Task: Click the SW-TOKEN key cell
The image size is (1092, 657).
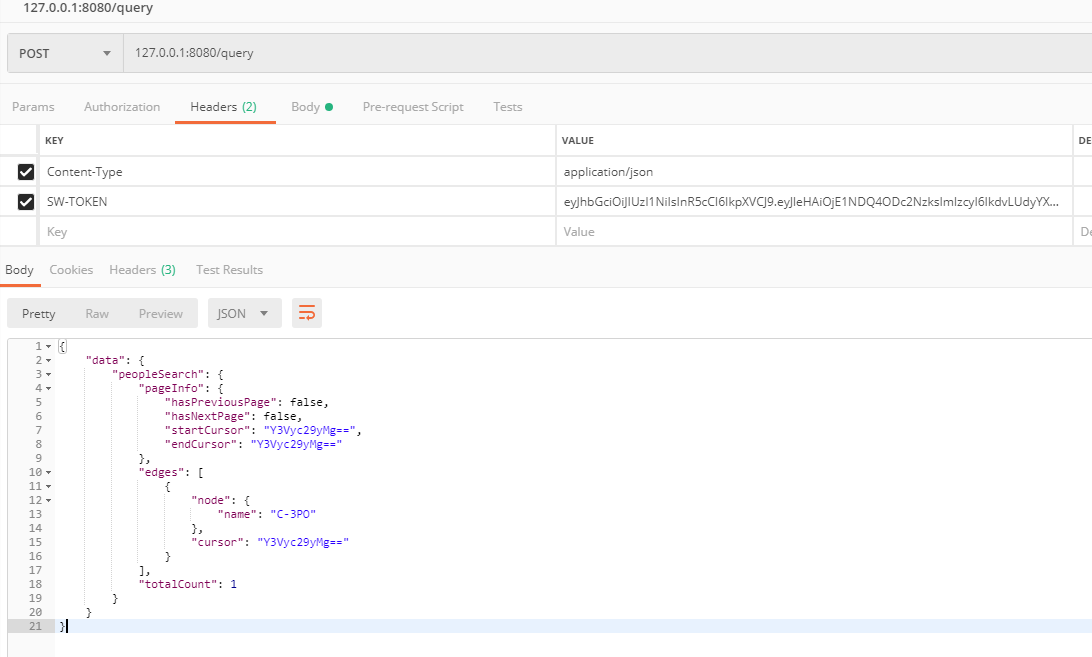Action: pos(297,201)
